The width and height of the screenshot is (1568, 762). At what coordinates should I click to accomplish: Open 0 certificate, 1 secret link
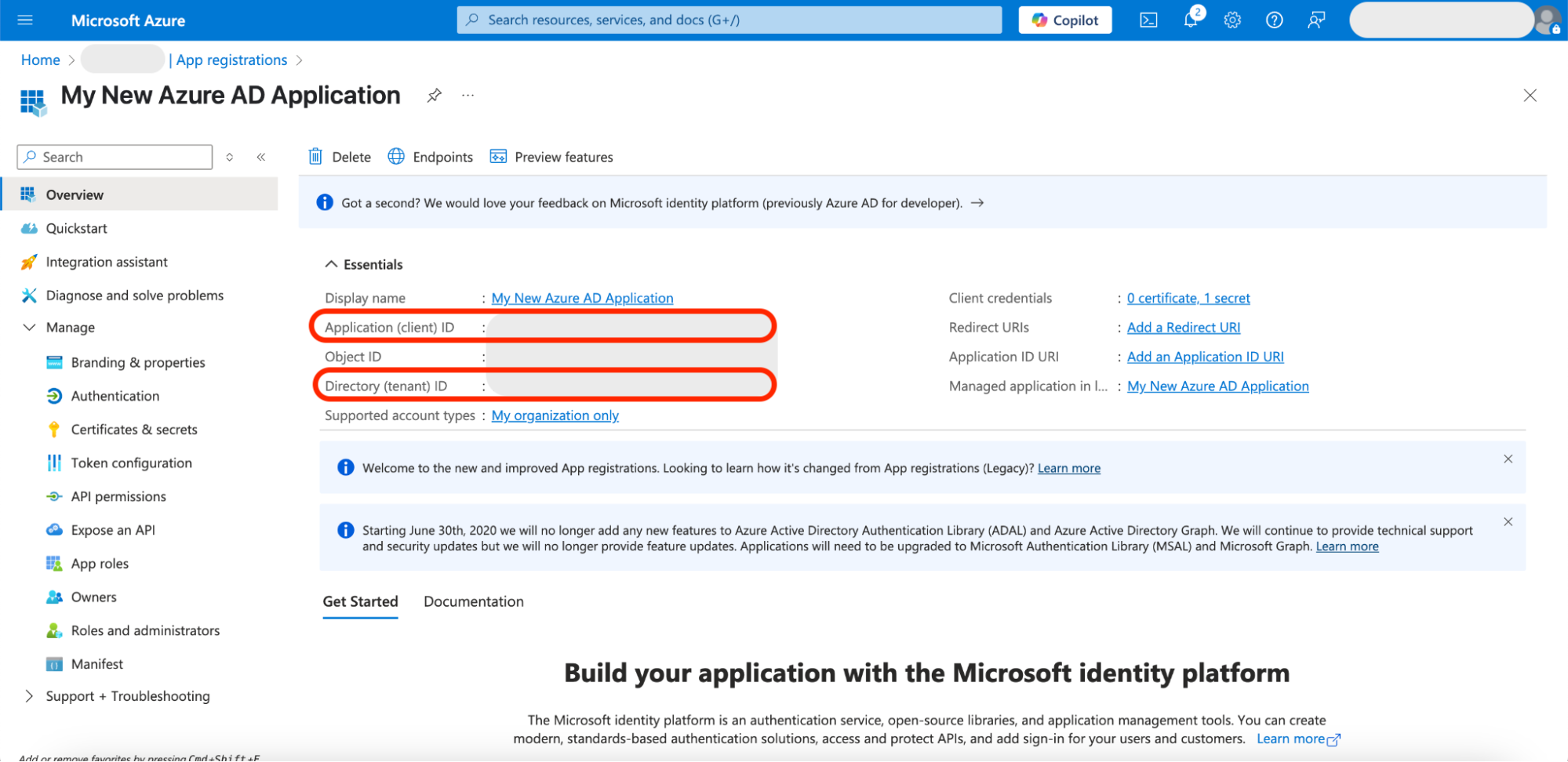pos(1188,298)
